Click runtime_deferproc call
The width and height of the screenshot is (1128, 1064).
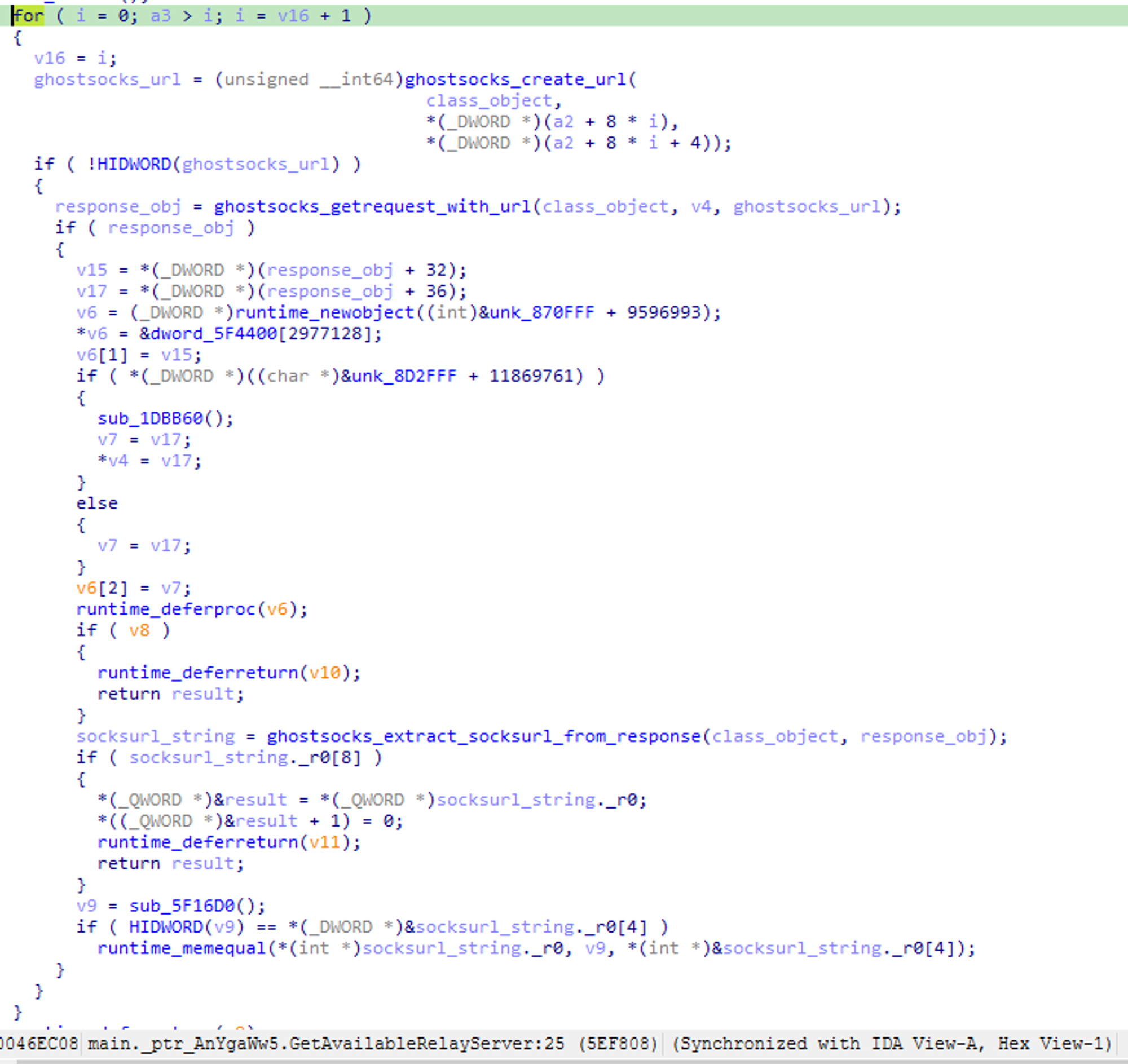tap(166, 609)
